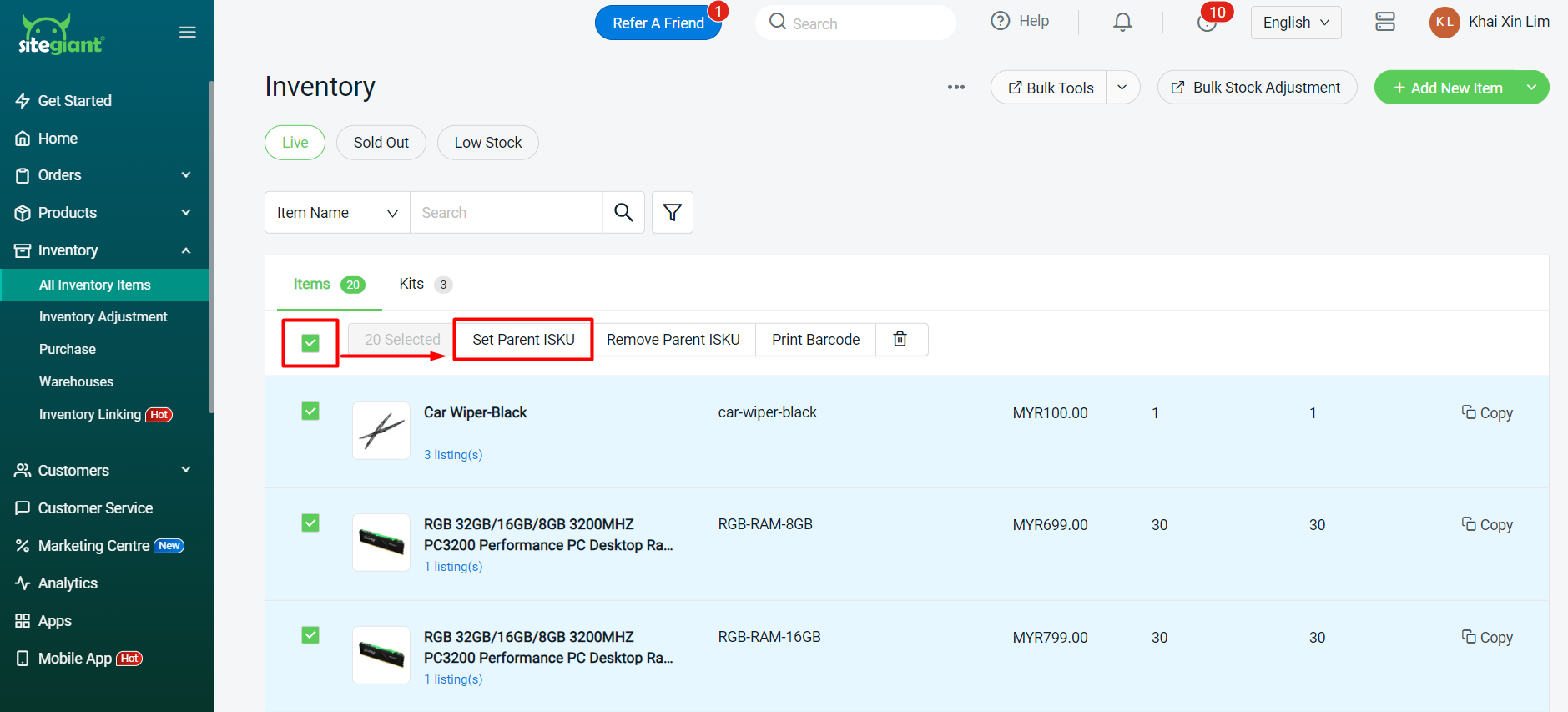The width and height of the screenshot is (1568, 712).
Task: Open the Item Name search-type dropdown
Action: coord(337,213)
